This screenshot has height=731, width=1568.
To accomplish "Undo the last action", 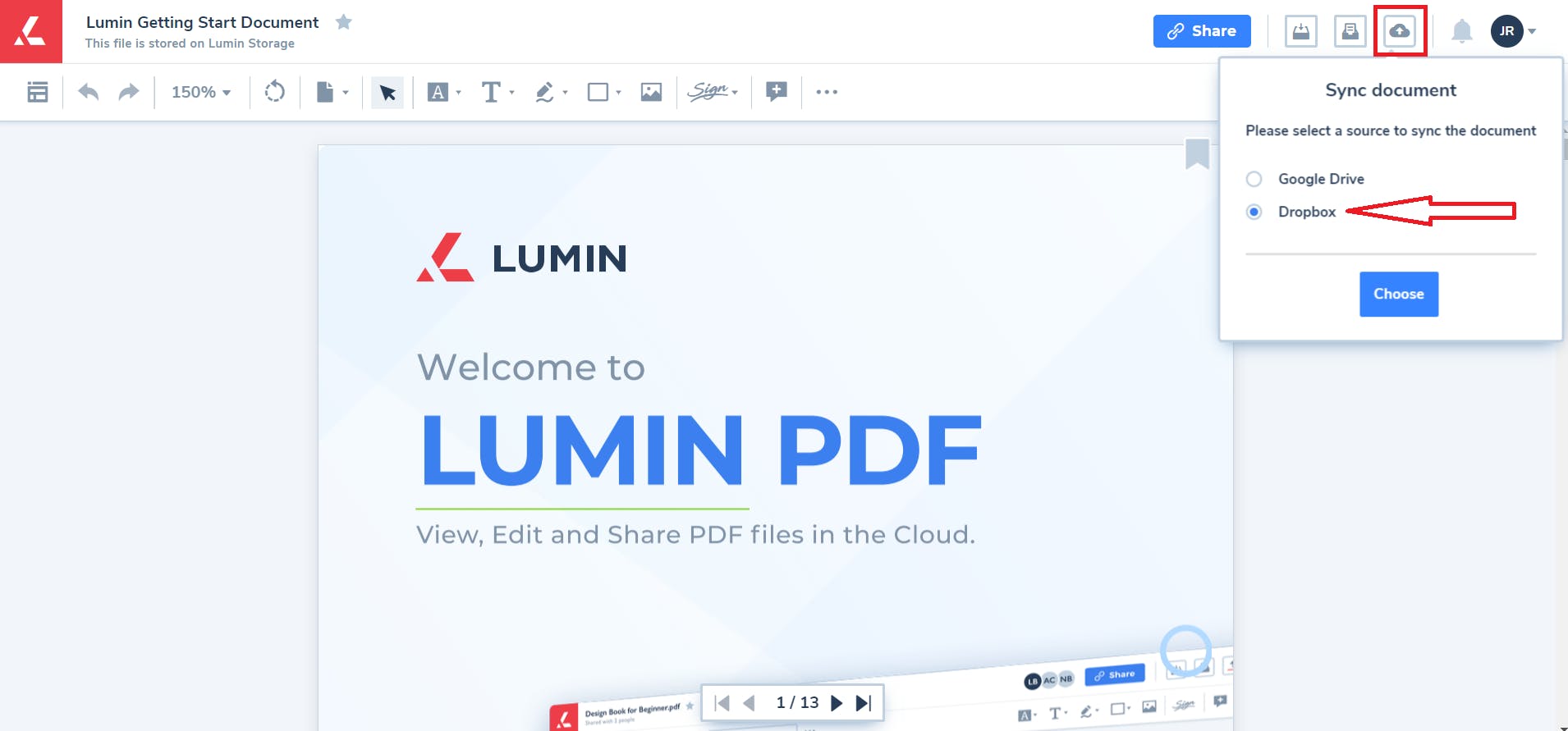I will click(x=89, y=92).
